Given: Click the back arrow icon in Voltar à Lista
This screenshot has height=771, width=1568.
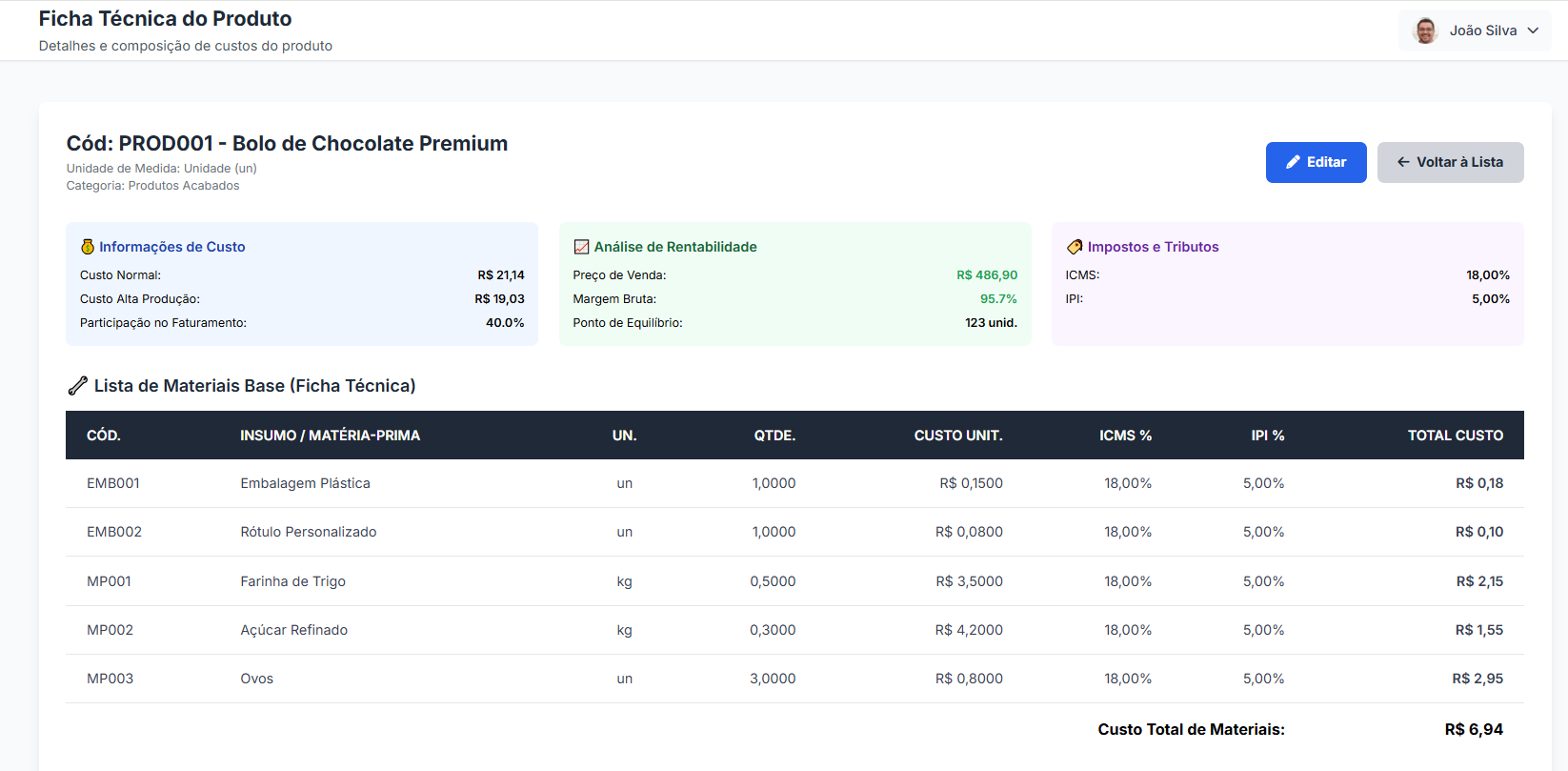Looking at the screenshot, I should tap(1403, 162).
